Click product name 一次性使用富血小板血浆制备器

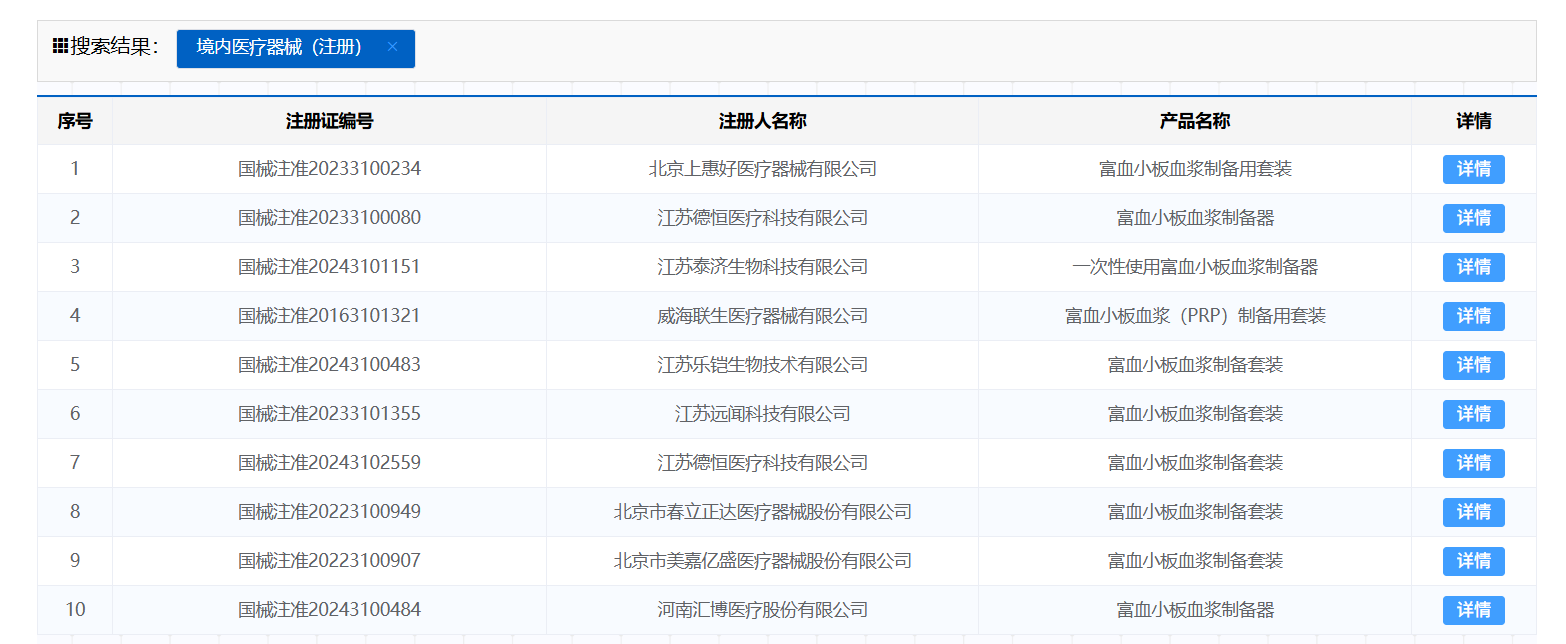click(x=1194, y=267)
